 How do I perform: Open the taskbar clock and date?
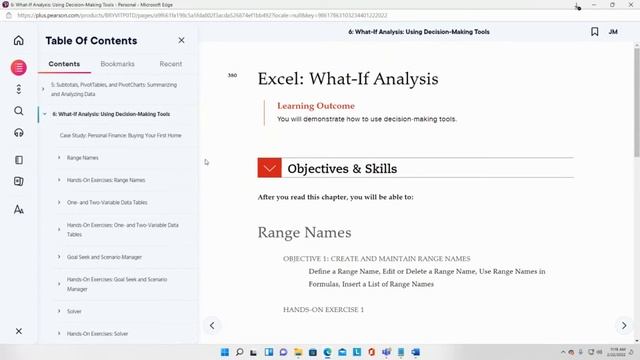pos(617,352)
